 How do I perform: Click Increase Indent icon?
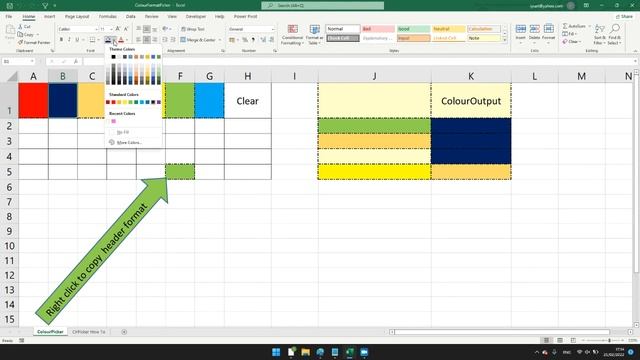click(173, 40)
